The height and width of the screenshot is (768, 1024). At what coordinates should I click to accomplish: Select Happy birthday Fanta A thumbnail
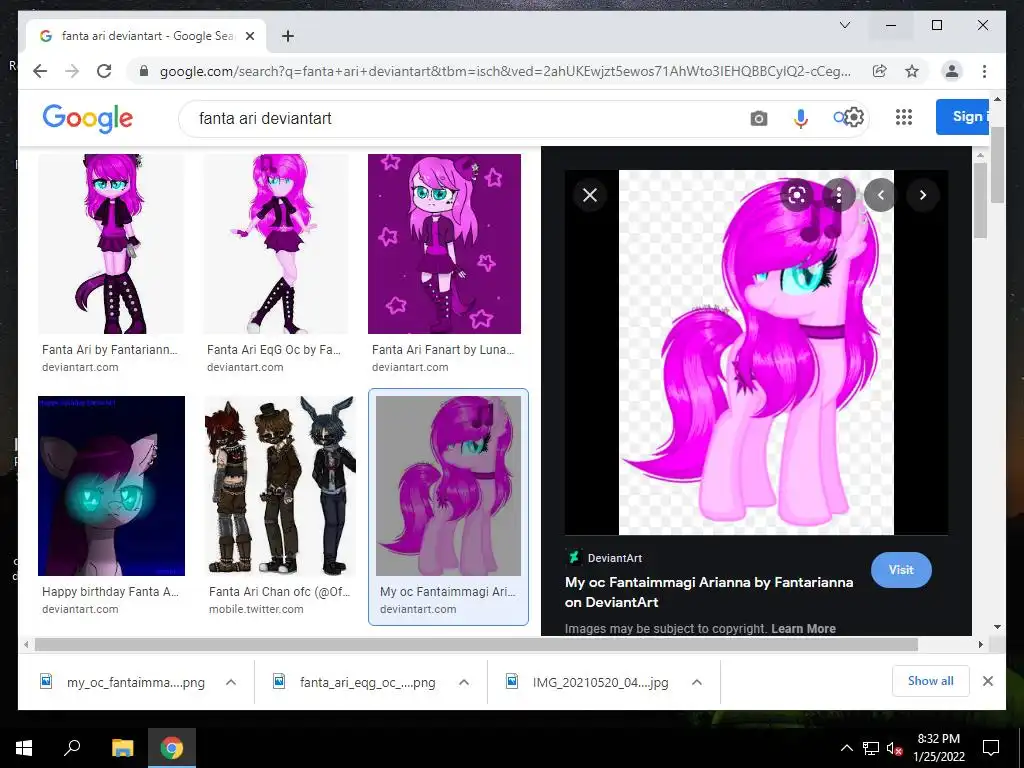[111, 485]
